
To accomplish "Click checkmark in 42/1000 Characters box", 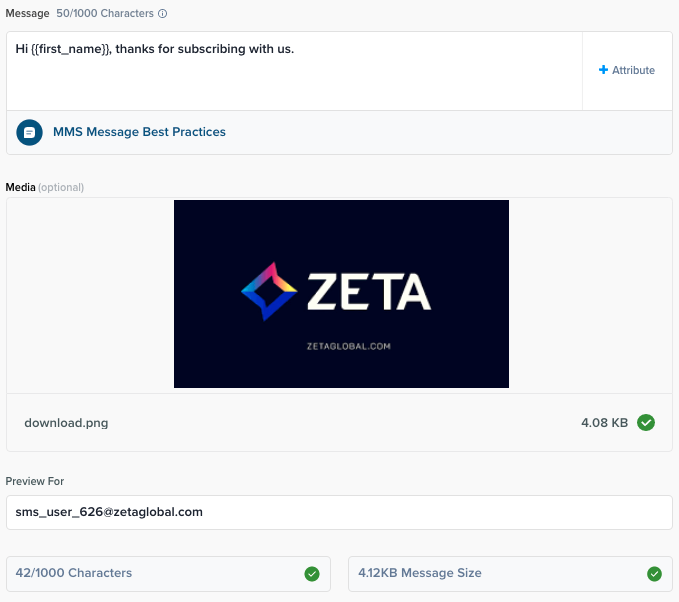I will pos(312,574).
